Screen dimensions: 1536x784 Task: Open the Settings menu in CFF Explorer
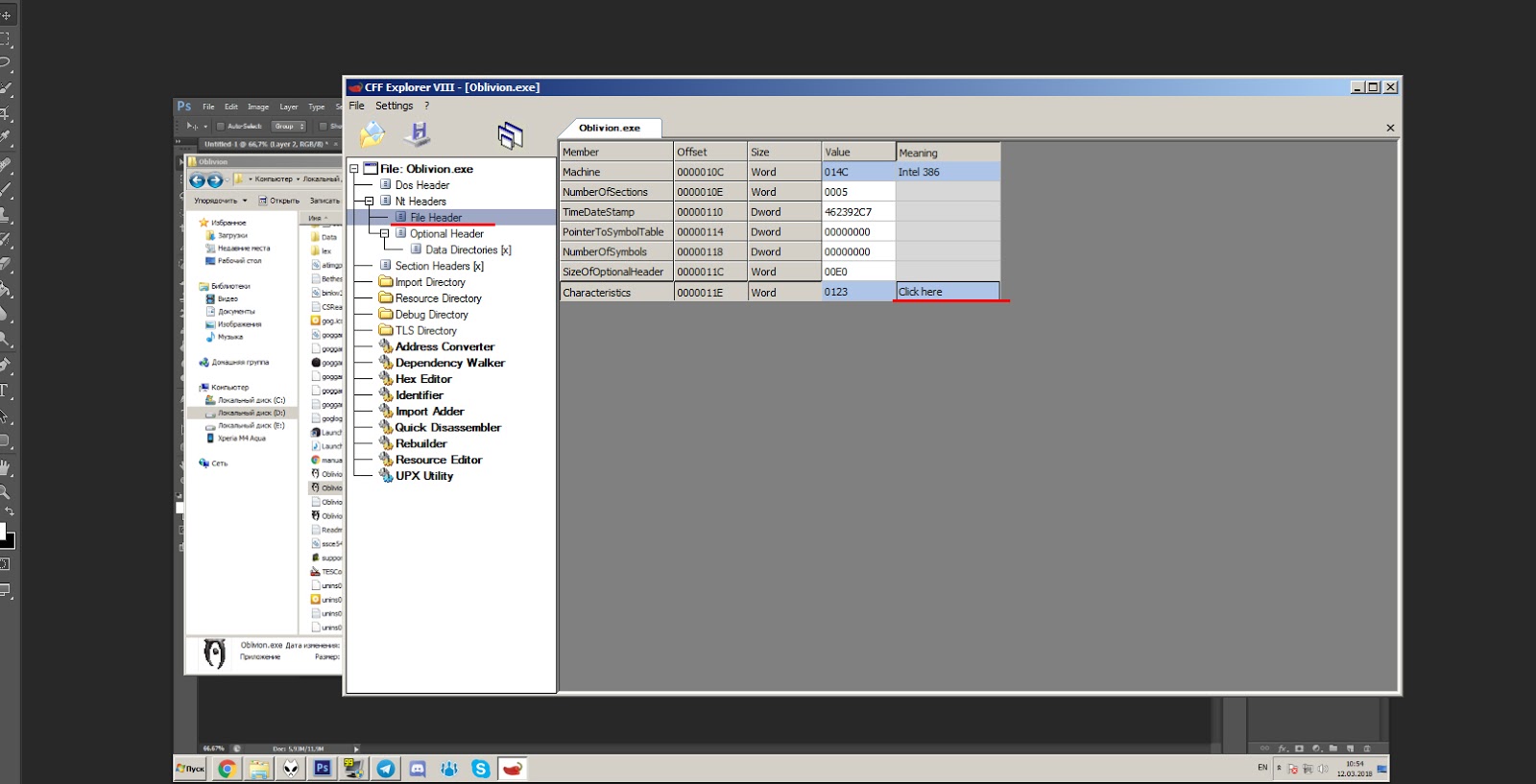tap(394, 106)
